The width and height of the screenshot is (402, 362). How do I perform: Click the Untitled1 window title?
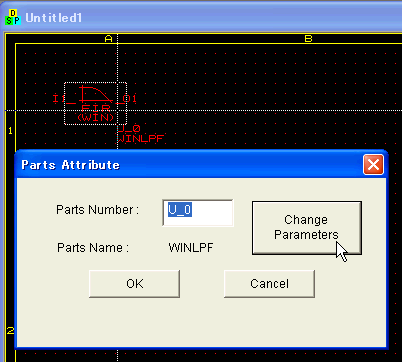(53, 18)
